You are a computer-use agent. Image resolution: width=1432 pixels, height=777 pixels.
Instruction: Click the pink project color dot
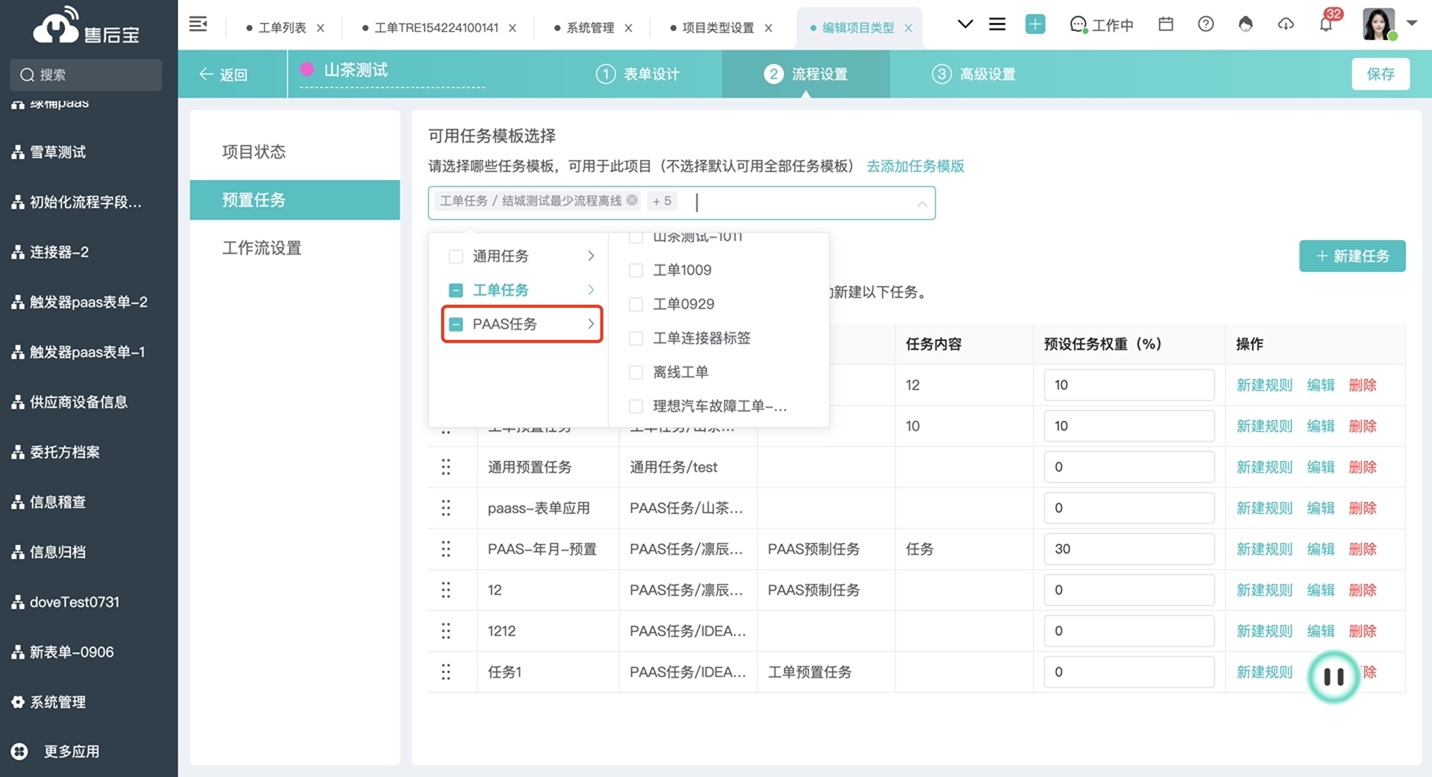[307, 69]
